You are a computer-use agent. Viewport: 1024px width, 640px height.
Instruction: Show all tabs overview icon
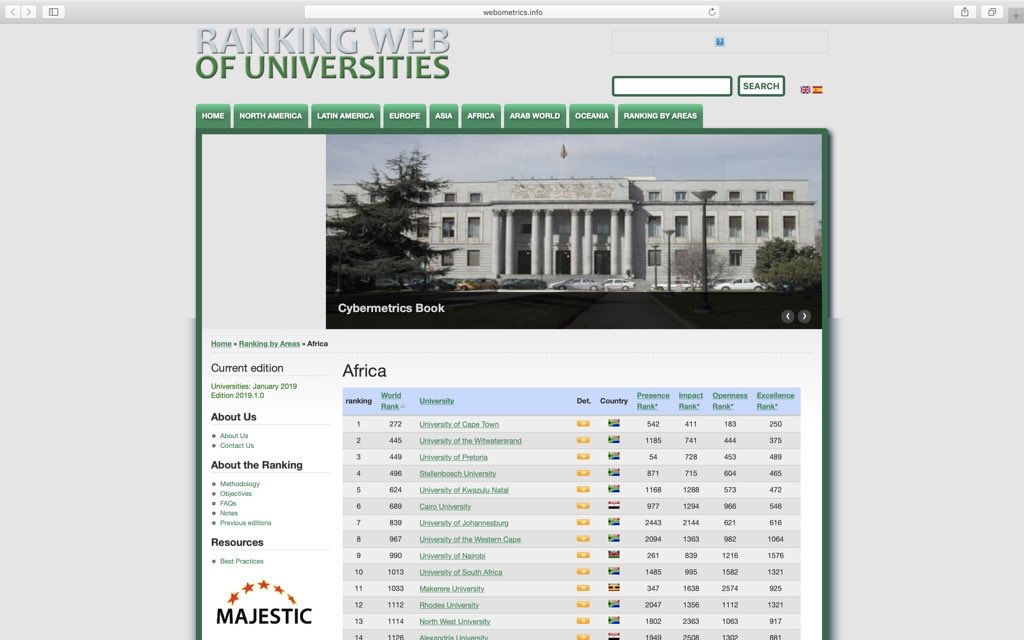pyautogui.click(x=991, y=12)
